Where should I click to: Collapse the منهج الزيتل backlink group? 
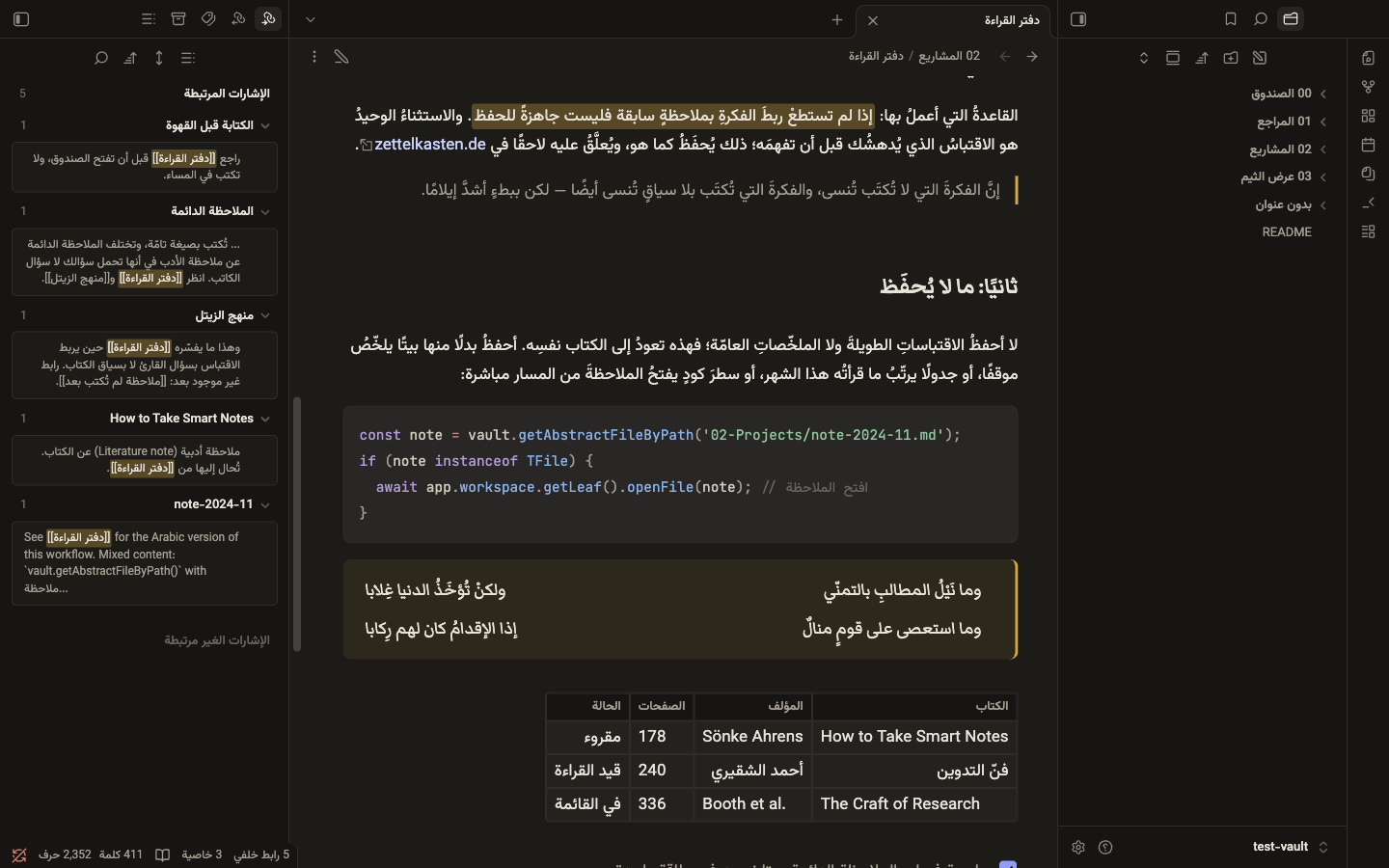pos(265,315)
